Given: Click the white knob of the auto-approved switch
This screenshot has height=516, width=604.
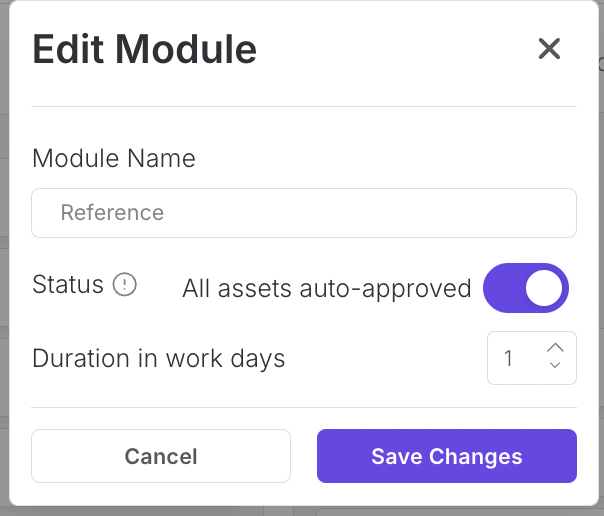Looking at the screenshot, I should pos(545,289).
